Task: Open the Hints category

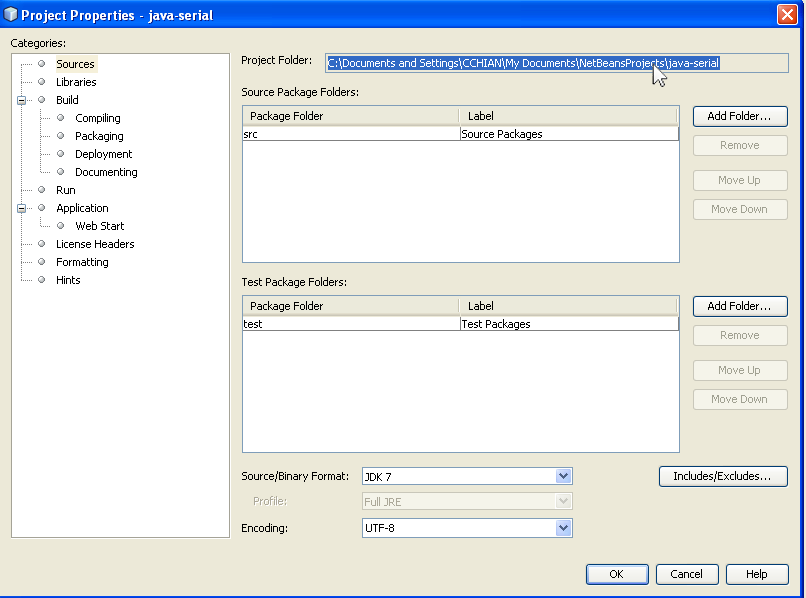Action: 68,279
